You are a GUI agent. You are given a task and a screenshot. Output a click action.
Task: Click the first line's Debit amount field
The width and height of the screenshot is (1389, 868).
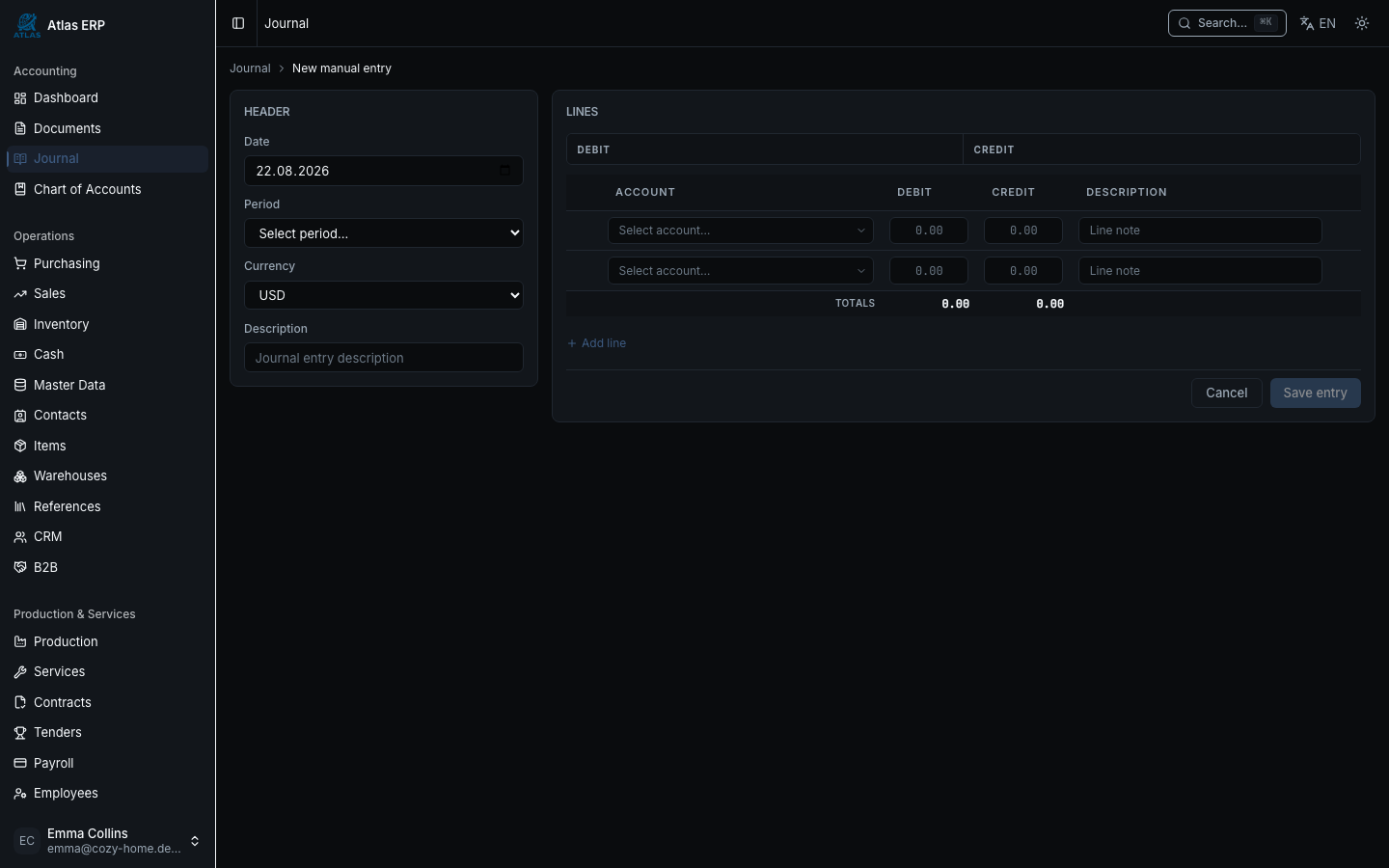click(x=928, y=231)
